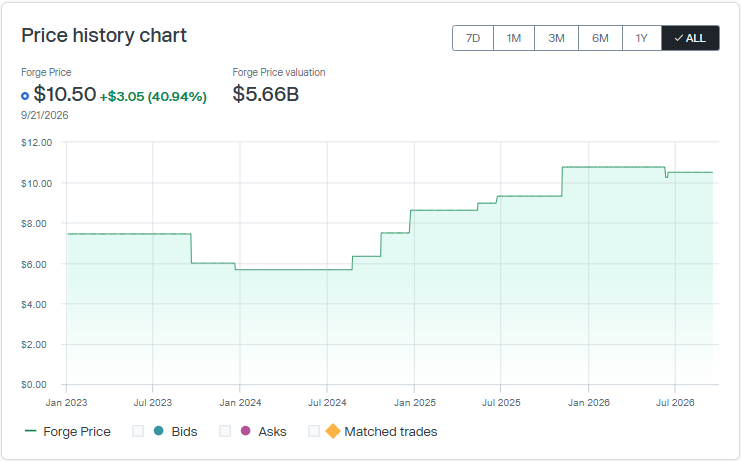Click the checkmark in ALL button
Screen dimensions: 741x461
coord(679,38)
